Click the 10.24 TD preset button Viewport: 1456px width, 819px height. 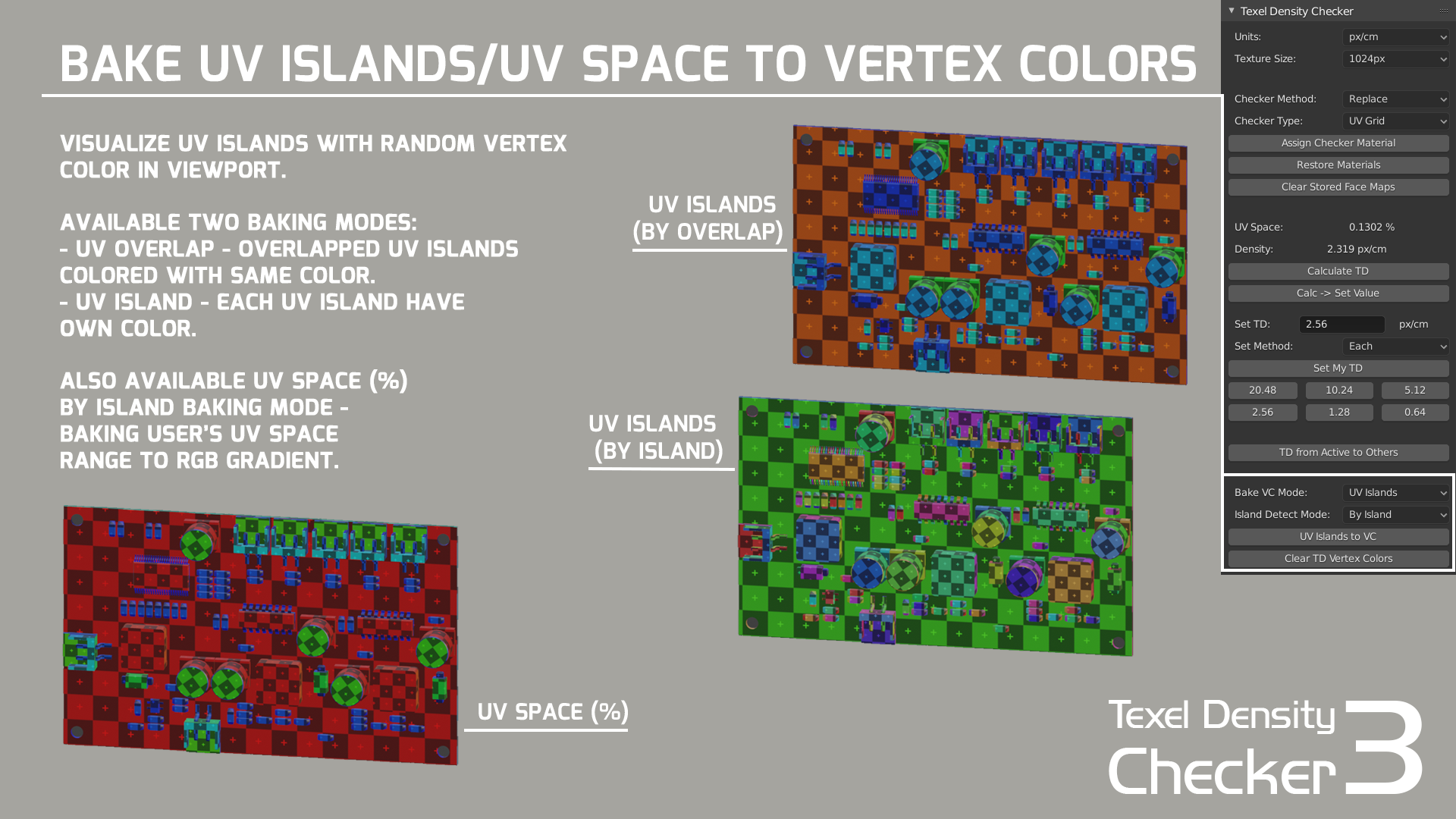point(1338,390)
